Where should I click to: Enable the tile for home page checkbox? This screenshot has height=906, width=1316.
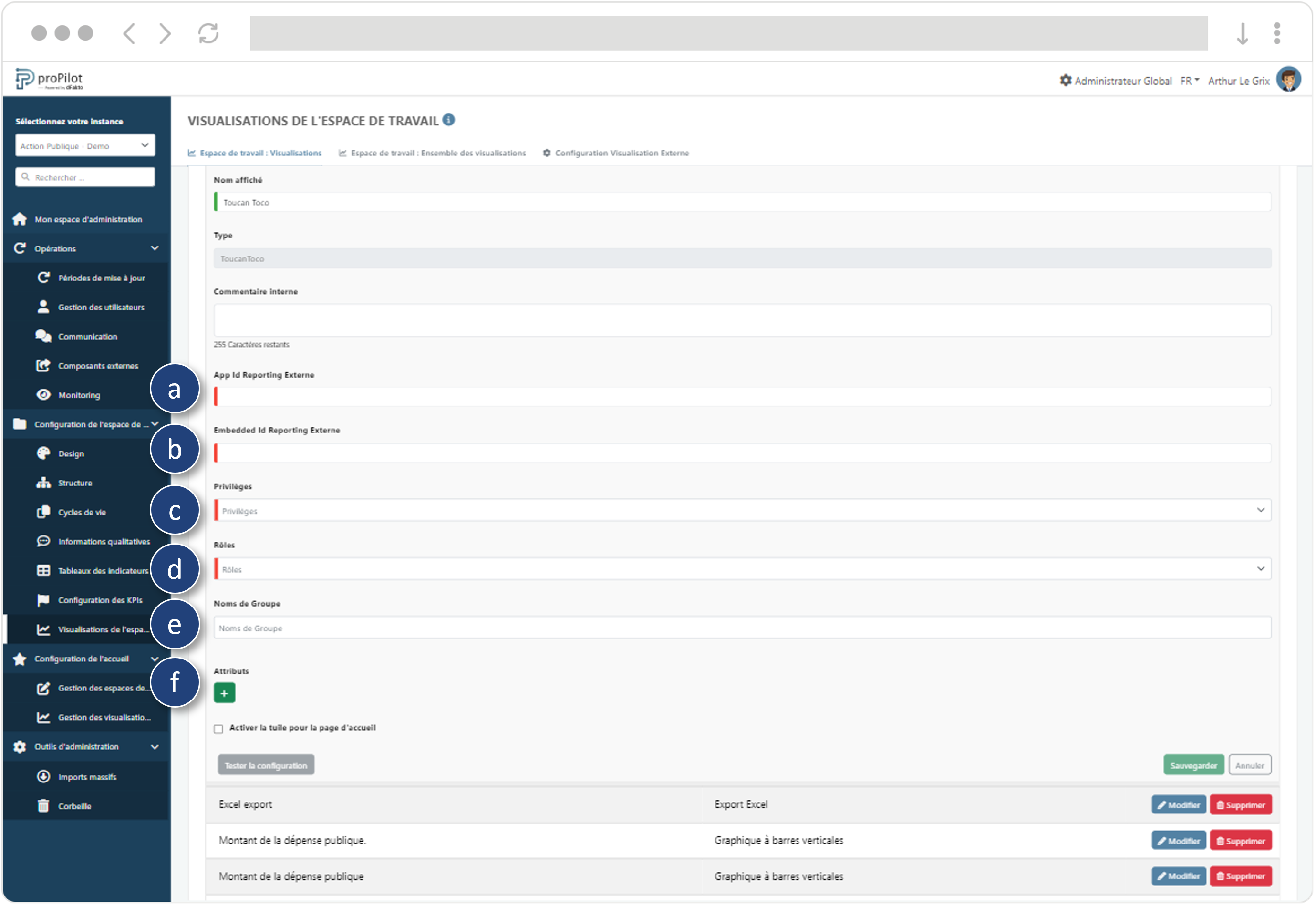(x=218, y=730)
